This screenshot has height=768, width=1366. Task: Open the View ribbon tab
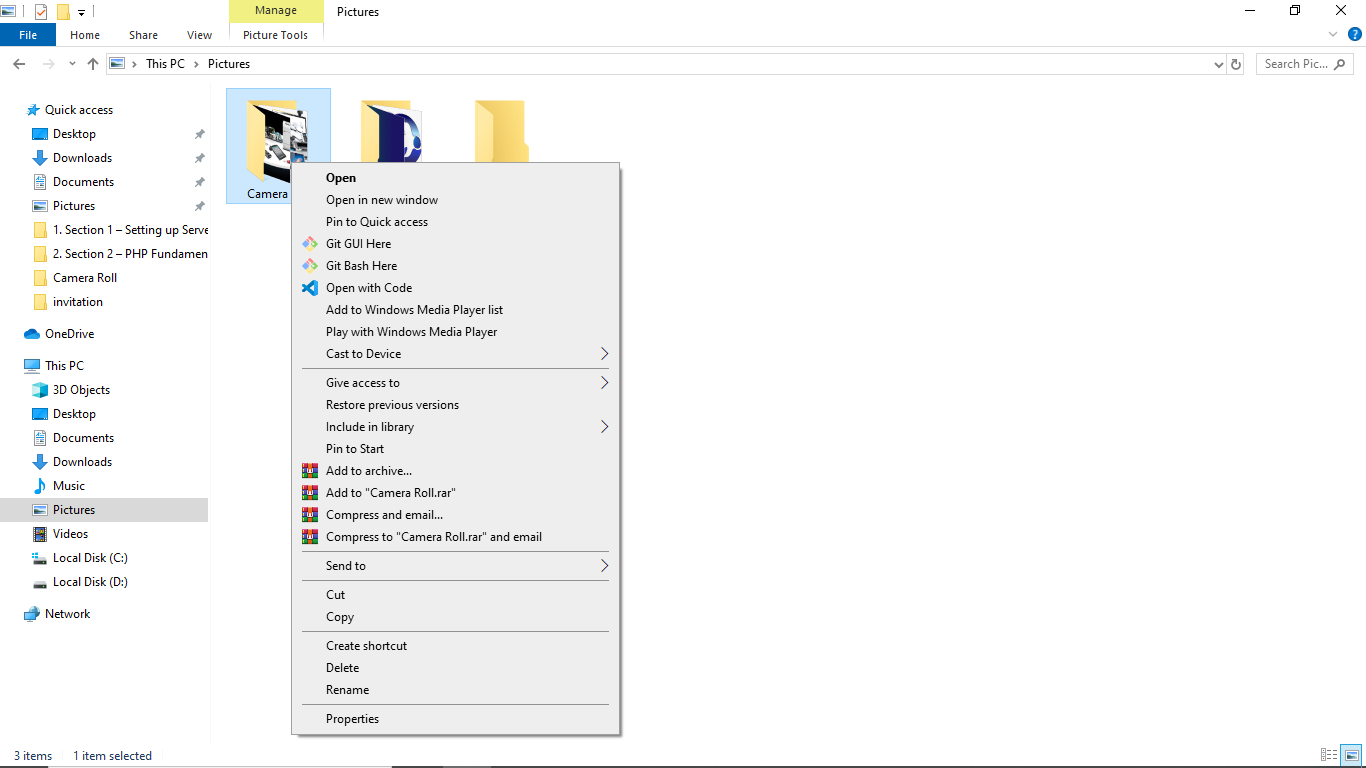click(200, 35)
